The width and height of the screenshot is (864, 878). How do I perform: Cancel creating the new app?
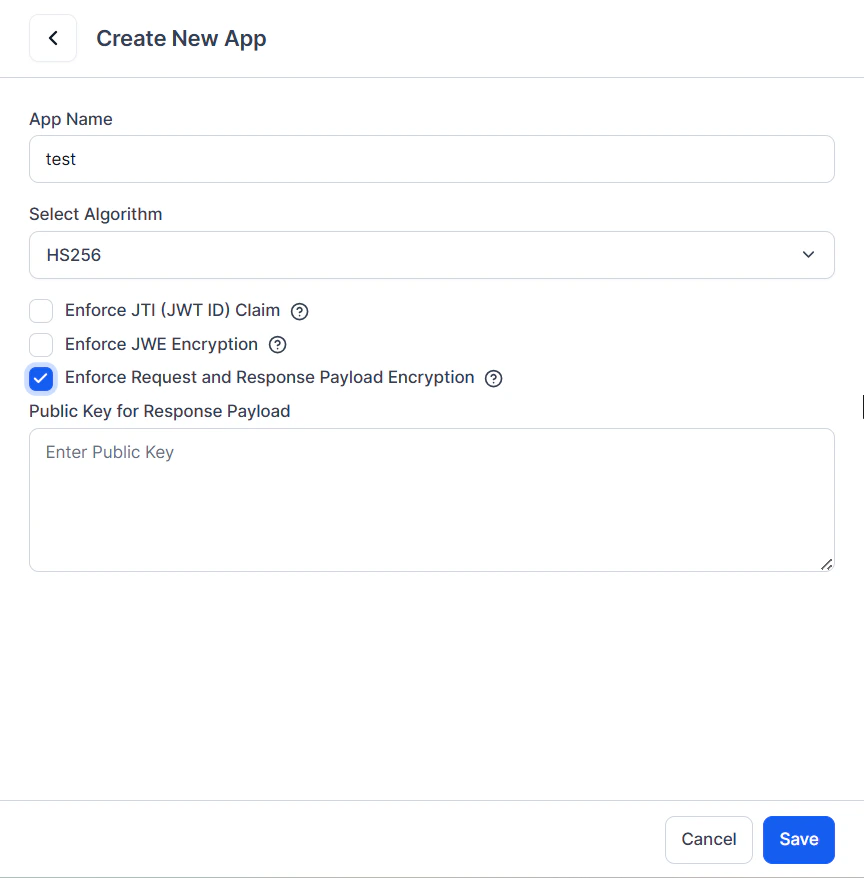[708, 839]
